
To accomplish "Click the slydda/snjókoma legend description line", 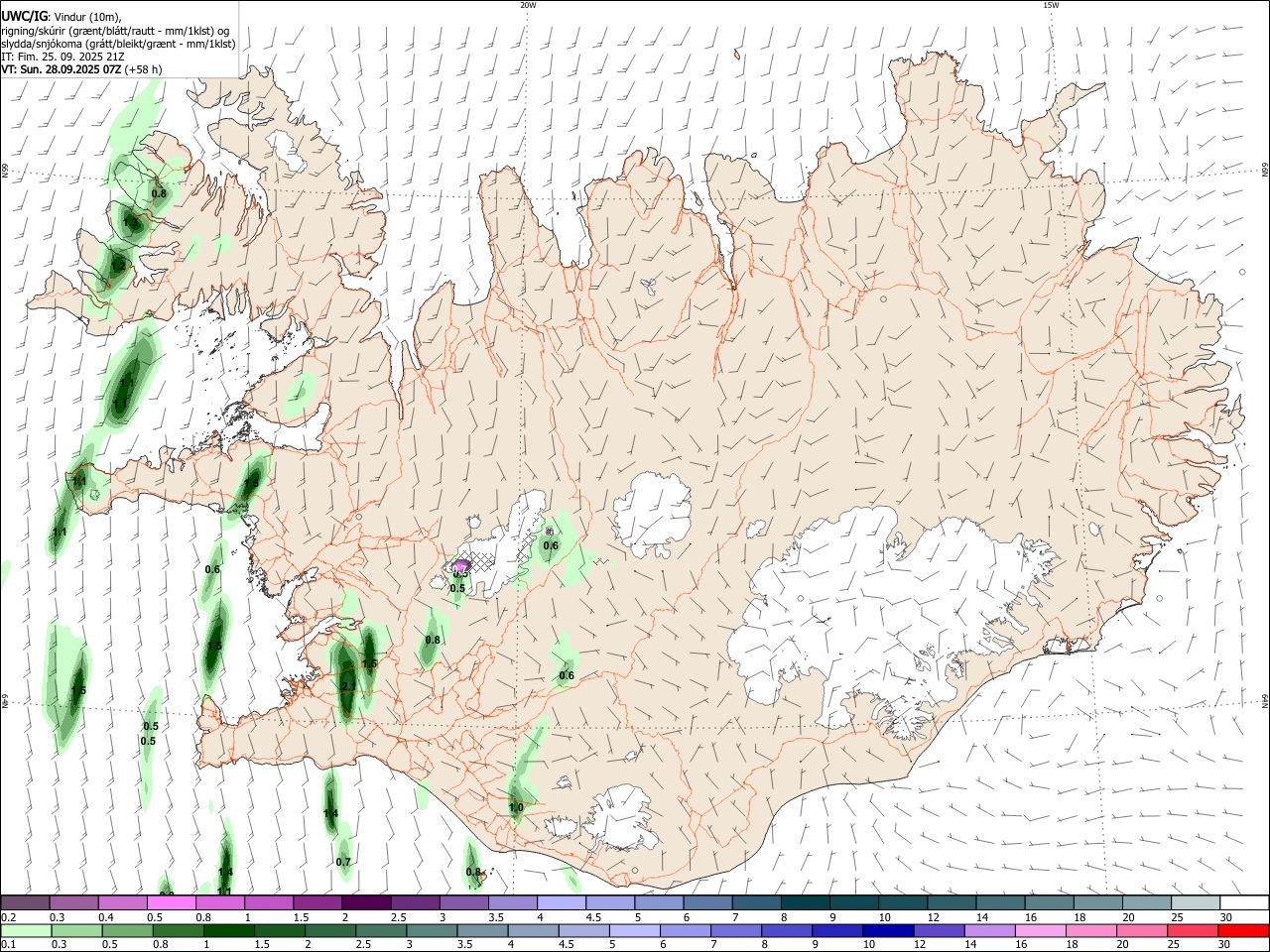I will [x=118, y=44].
